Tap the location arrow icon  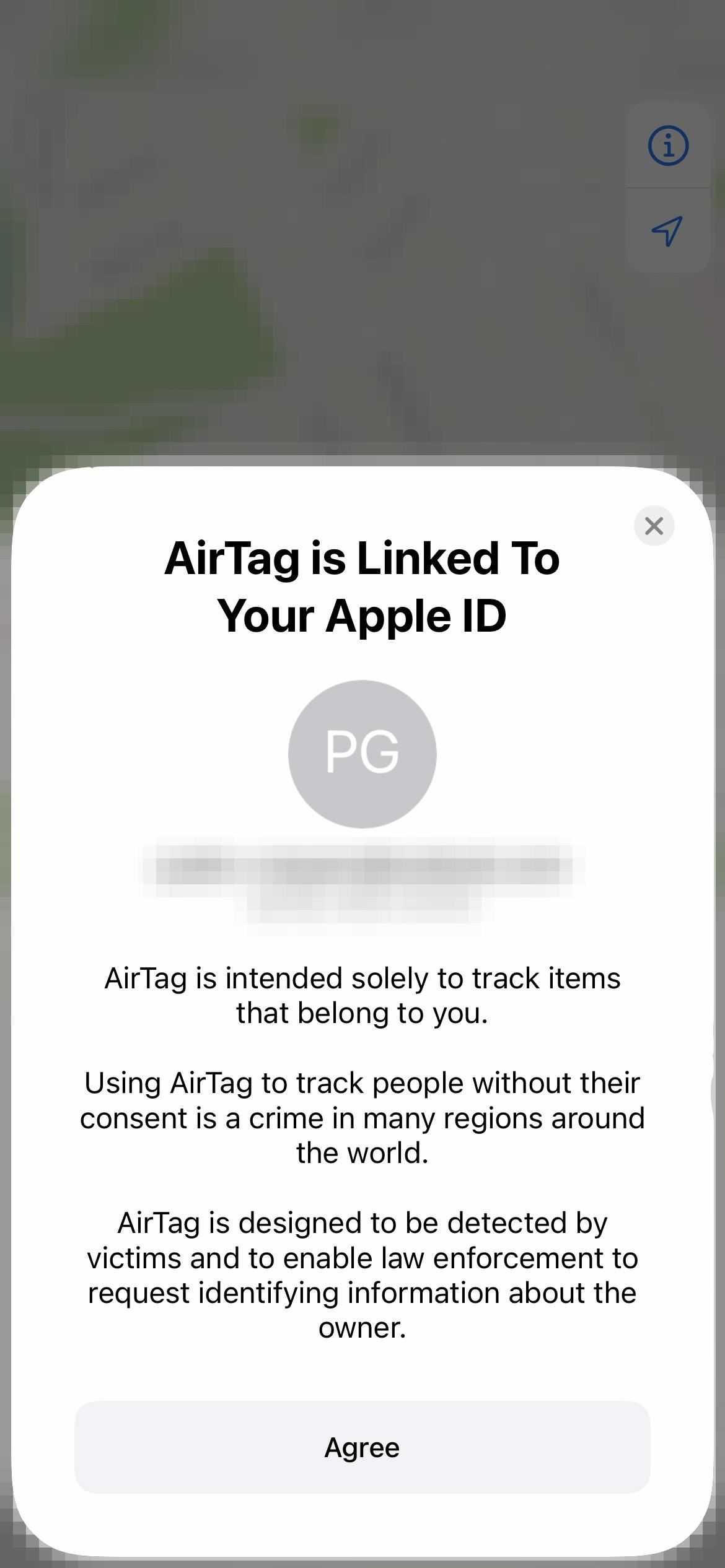pyautogui.click(x=668, y=231)
